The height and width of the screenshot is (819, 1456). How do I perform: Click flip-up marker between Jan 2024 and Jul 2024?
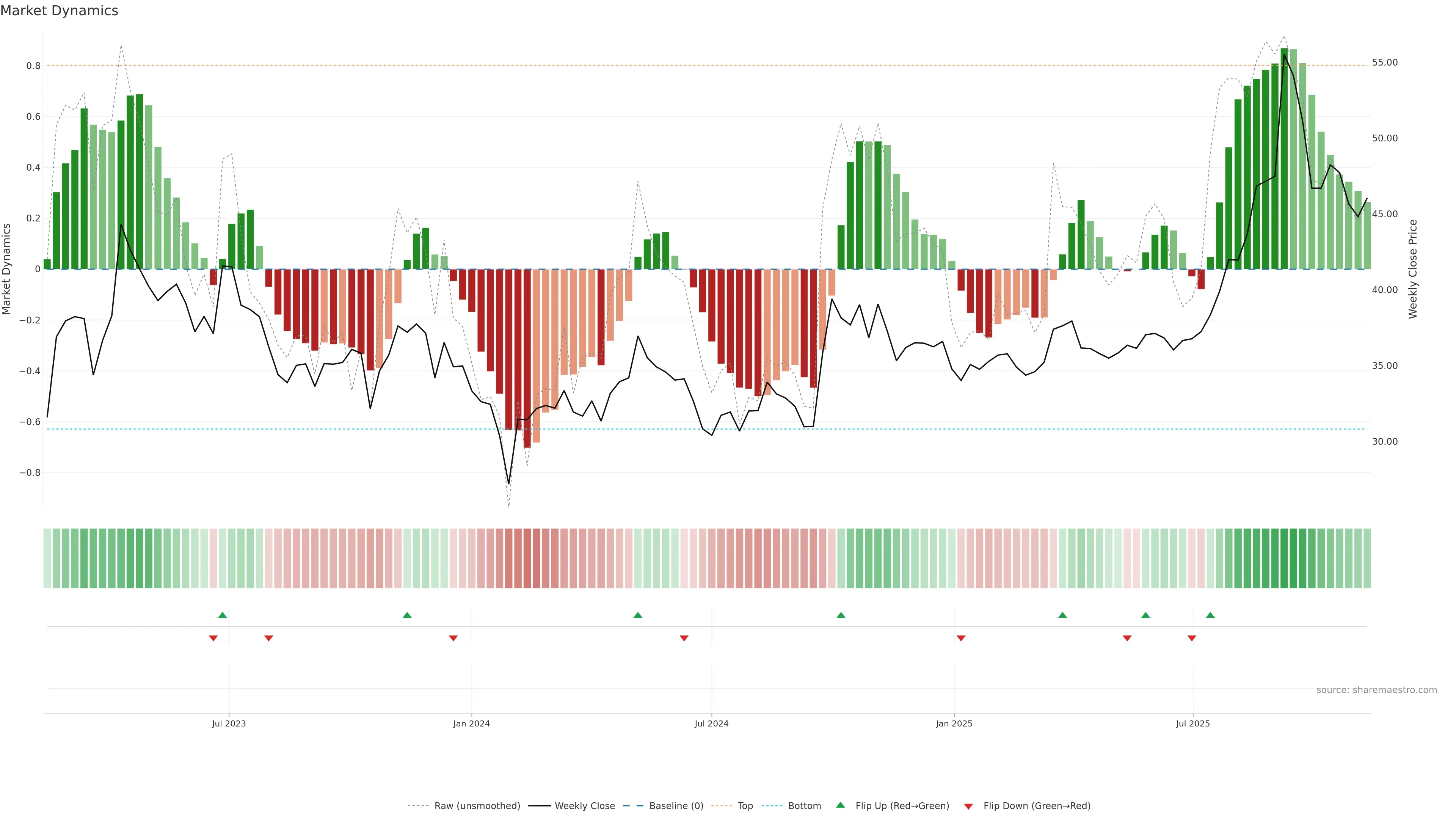click(x=638, y=615)
